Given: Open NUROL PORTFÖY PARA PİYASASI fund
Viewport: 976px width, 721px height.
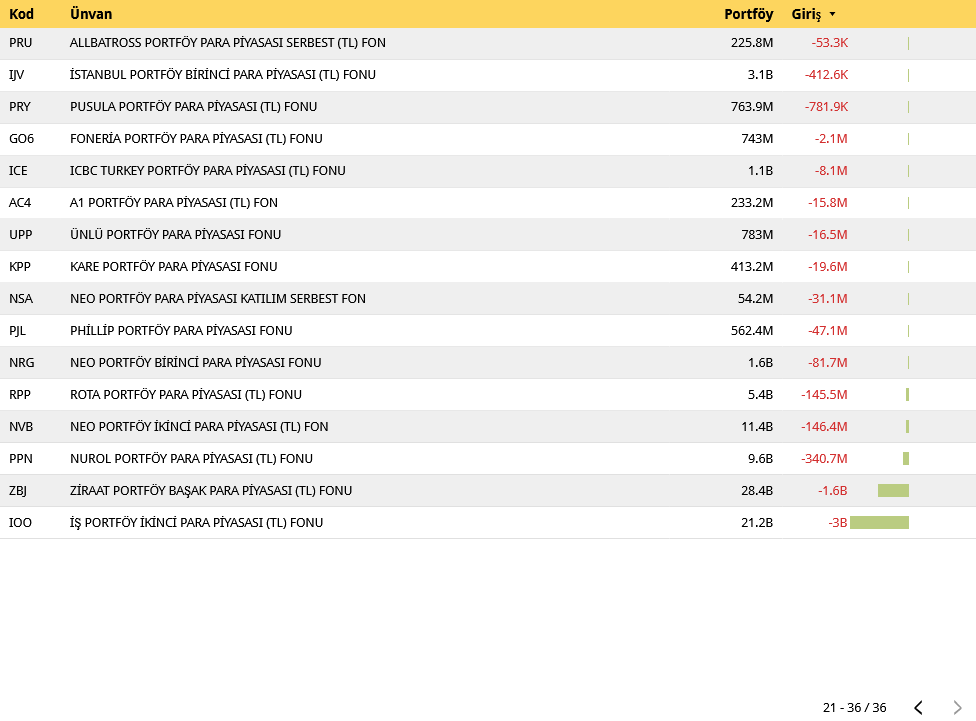Looking at the screenshot, I should pyautogui.click(x=191, y=459).
